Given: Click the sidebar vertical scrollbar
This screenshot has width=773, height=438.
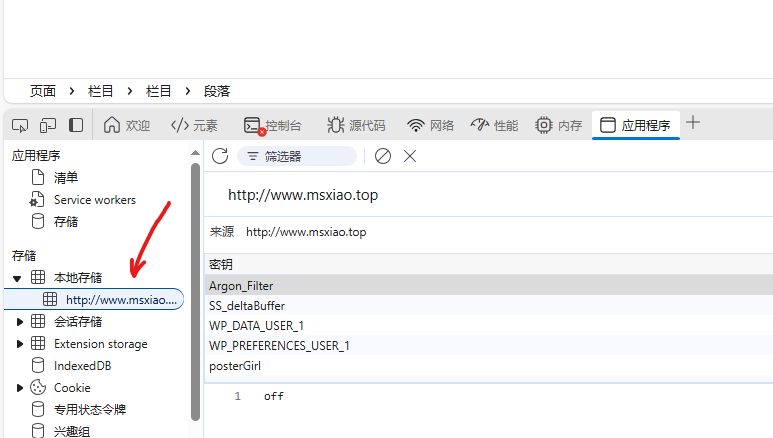Looking at the screenshot, I should coord(195,290).
